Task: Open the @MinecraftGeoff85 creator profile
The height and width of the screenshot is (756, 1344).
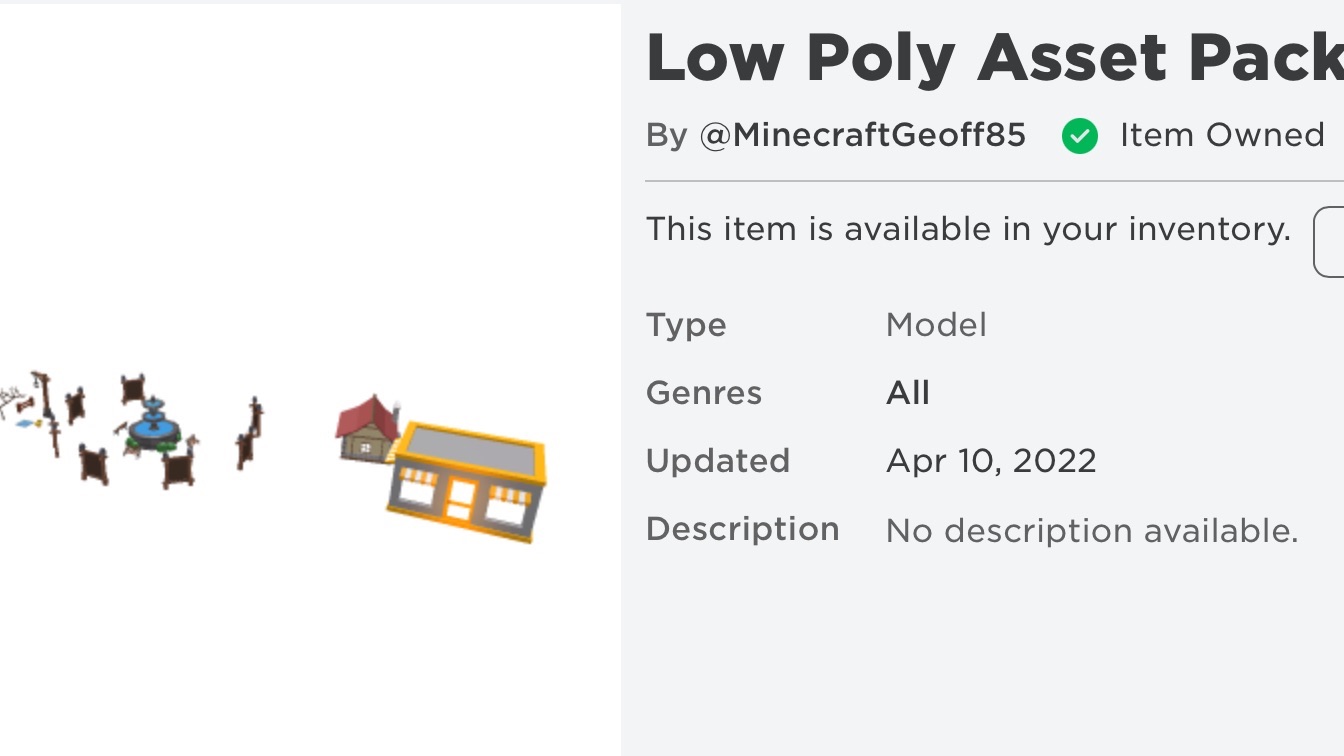Action: pyautogui.click(x=863, y=135)
